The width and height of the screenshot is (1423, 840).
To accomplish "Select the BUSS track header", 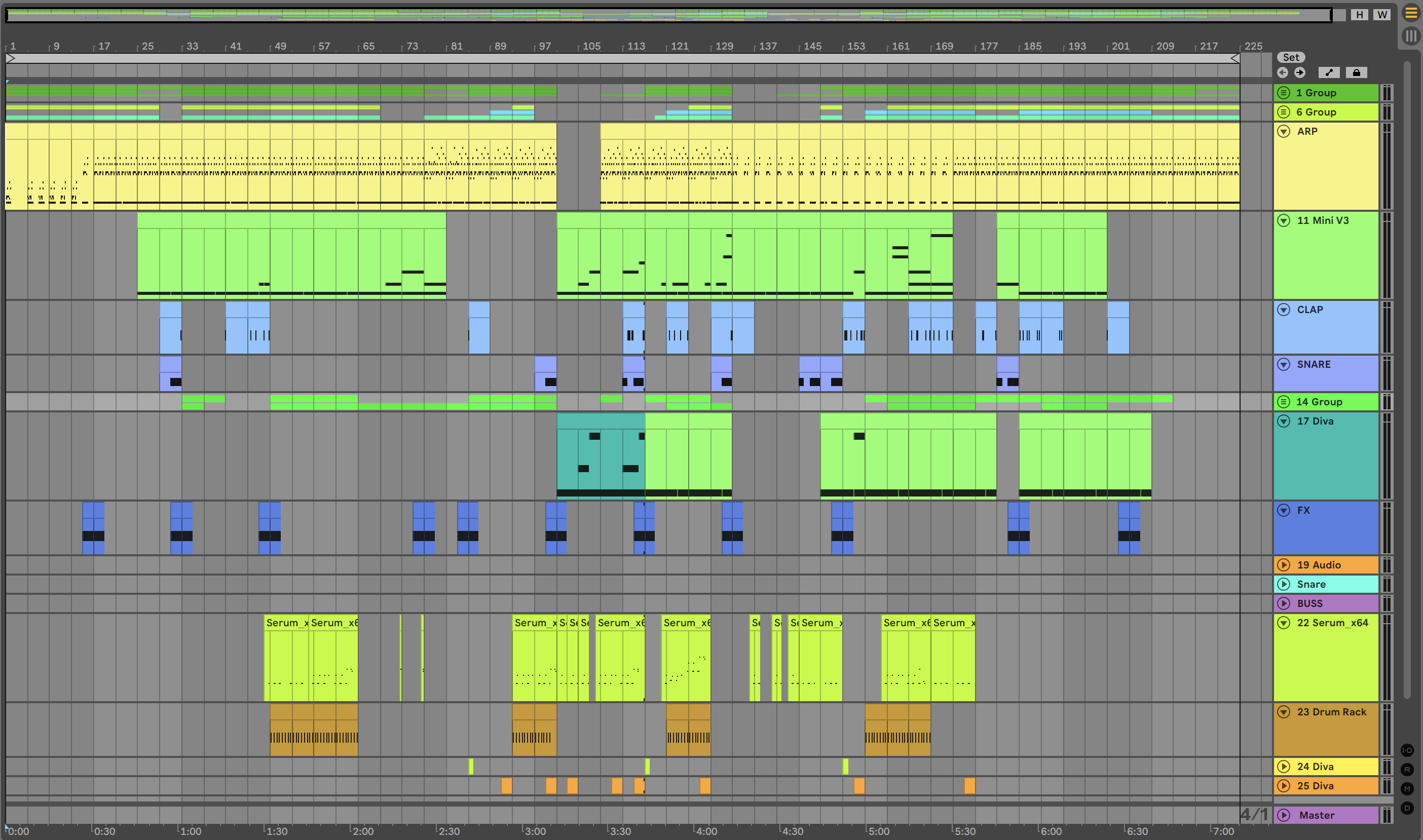I will click(x=1330, y=603).
